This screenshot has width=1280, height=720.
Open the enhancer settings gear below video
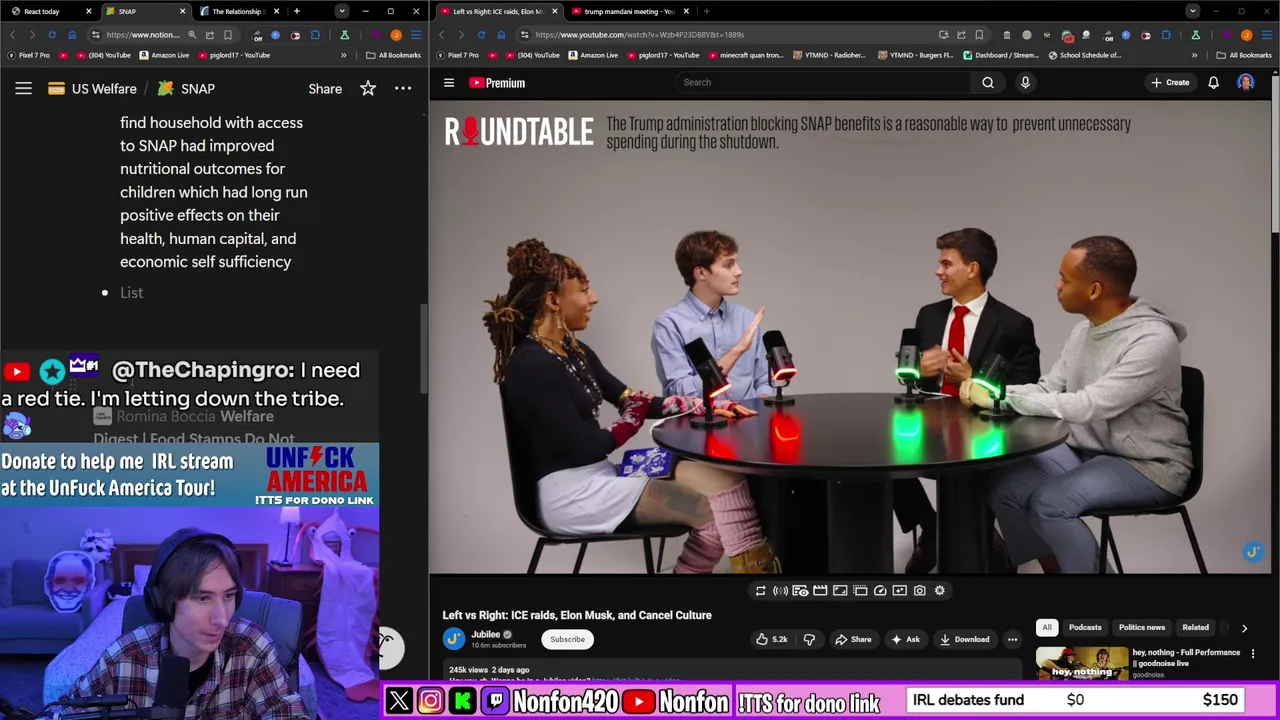click(x=940, y=591)
